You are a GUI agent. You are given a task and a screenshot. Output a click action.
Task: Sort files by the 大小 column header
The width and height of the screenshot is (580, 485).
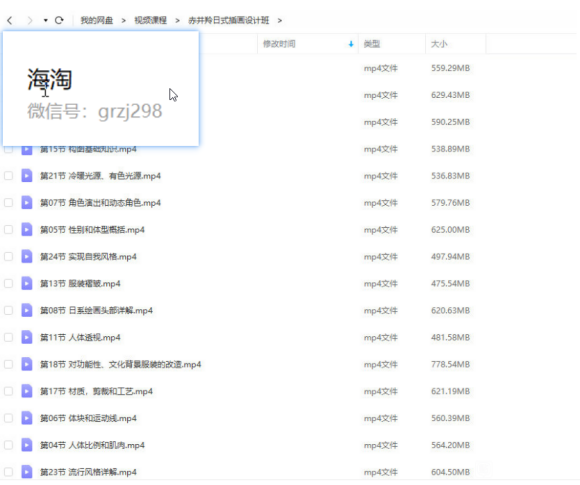(439, 44)
